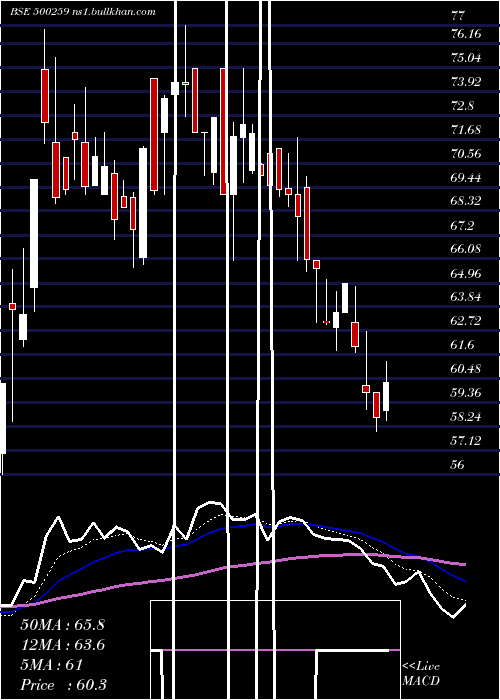
Task: Select the 75.04 price axis value
Action: coord(466,58)
